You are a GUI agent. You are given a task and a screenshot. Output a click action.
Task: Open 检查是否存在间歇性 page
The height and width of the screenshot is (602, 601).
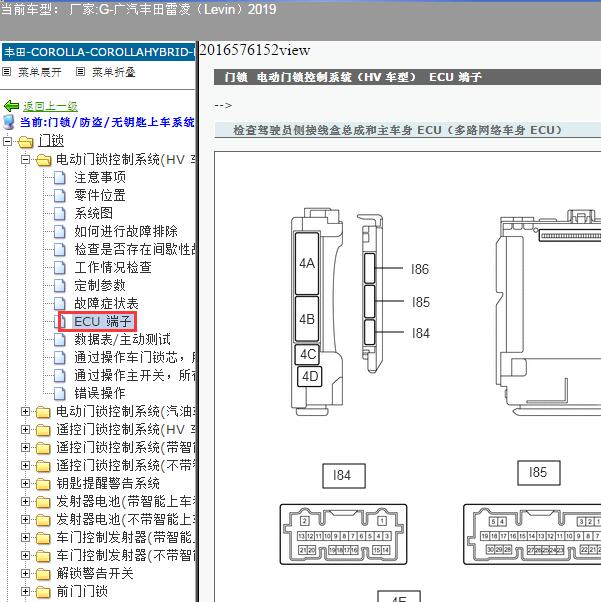tap(135, 250)
